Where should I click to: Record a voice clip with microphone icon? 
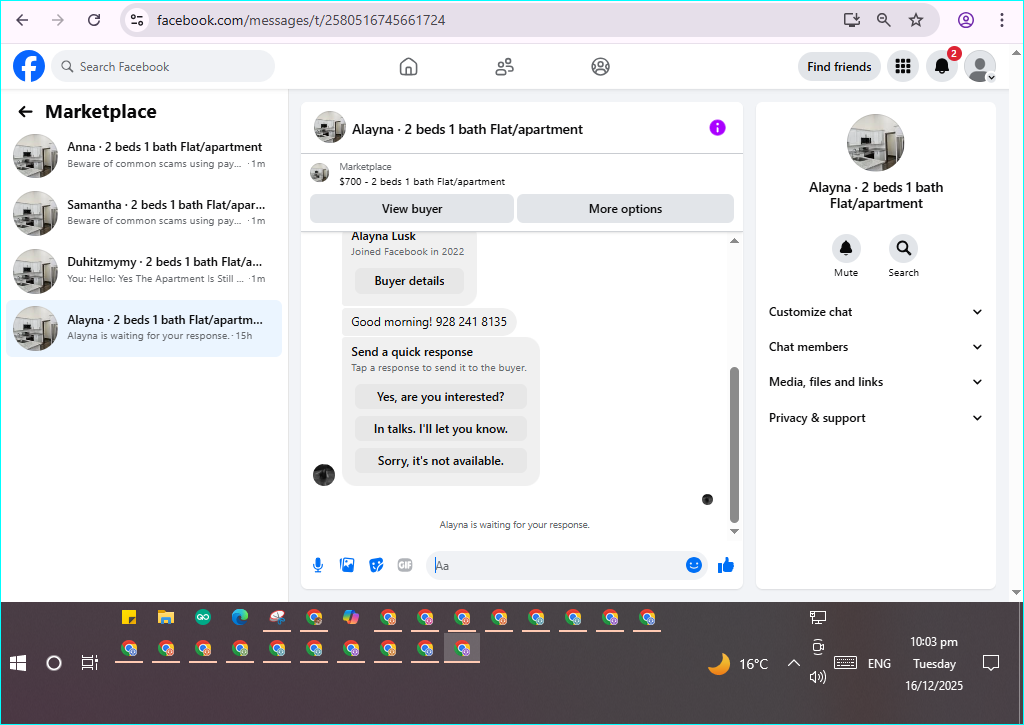pyautogui.click(x=318, y=565)
